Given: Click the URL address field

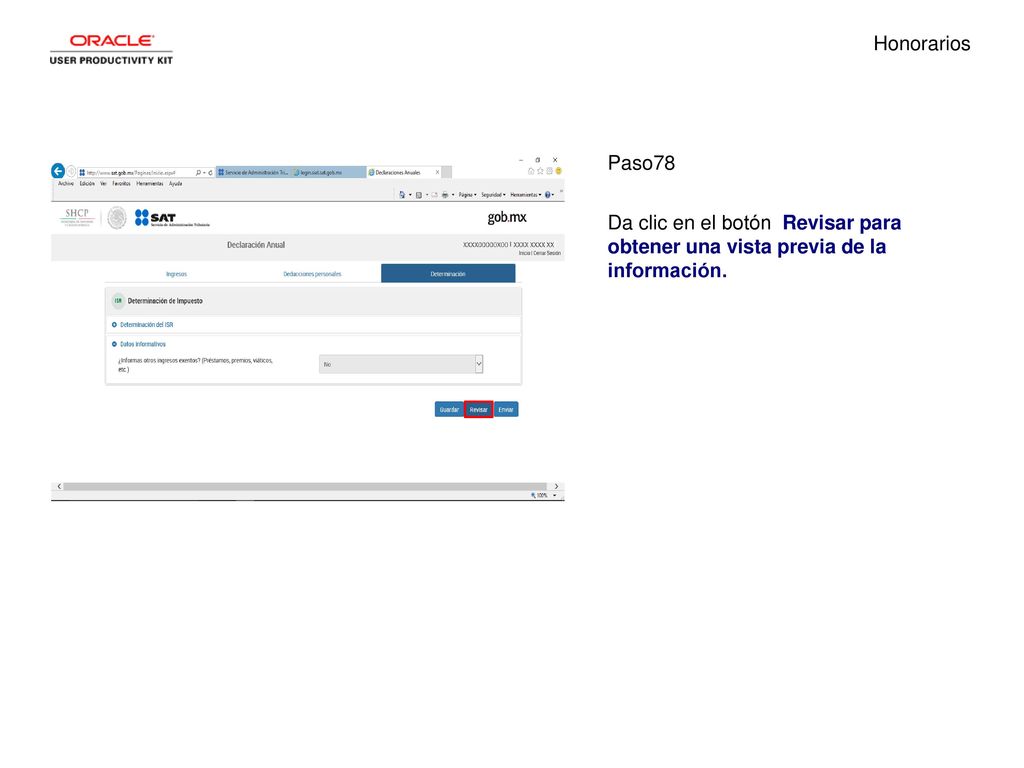Looking at the screenshot, I should coord(135,172).
